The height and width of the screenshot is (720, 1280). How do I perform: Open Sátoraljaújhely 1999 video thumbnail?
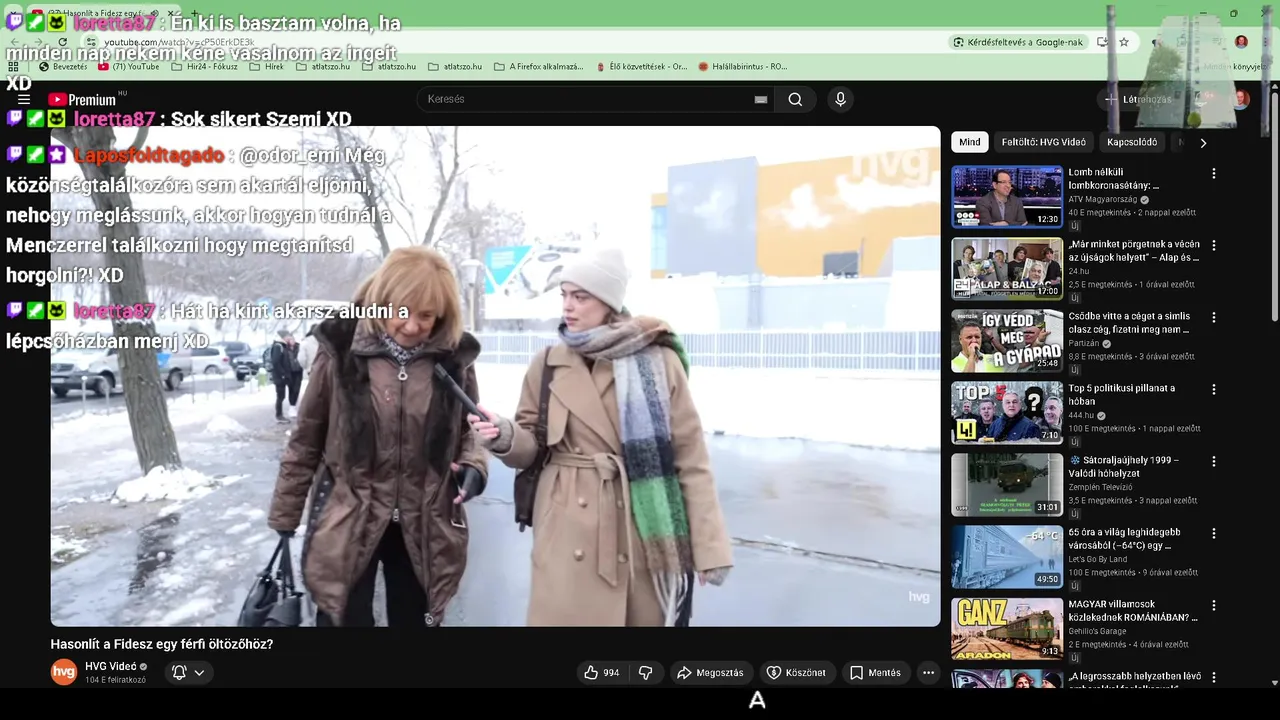[1007, 485]
